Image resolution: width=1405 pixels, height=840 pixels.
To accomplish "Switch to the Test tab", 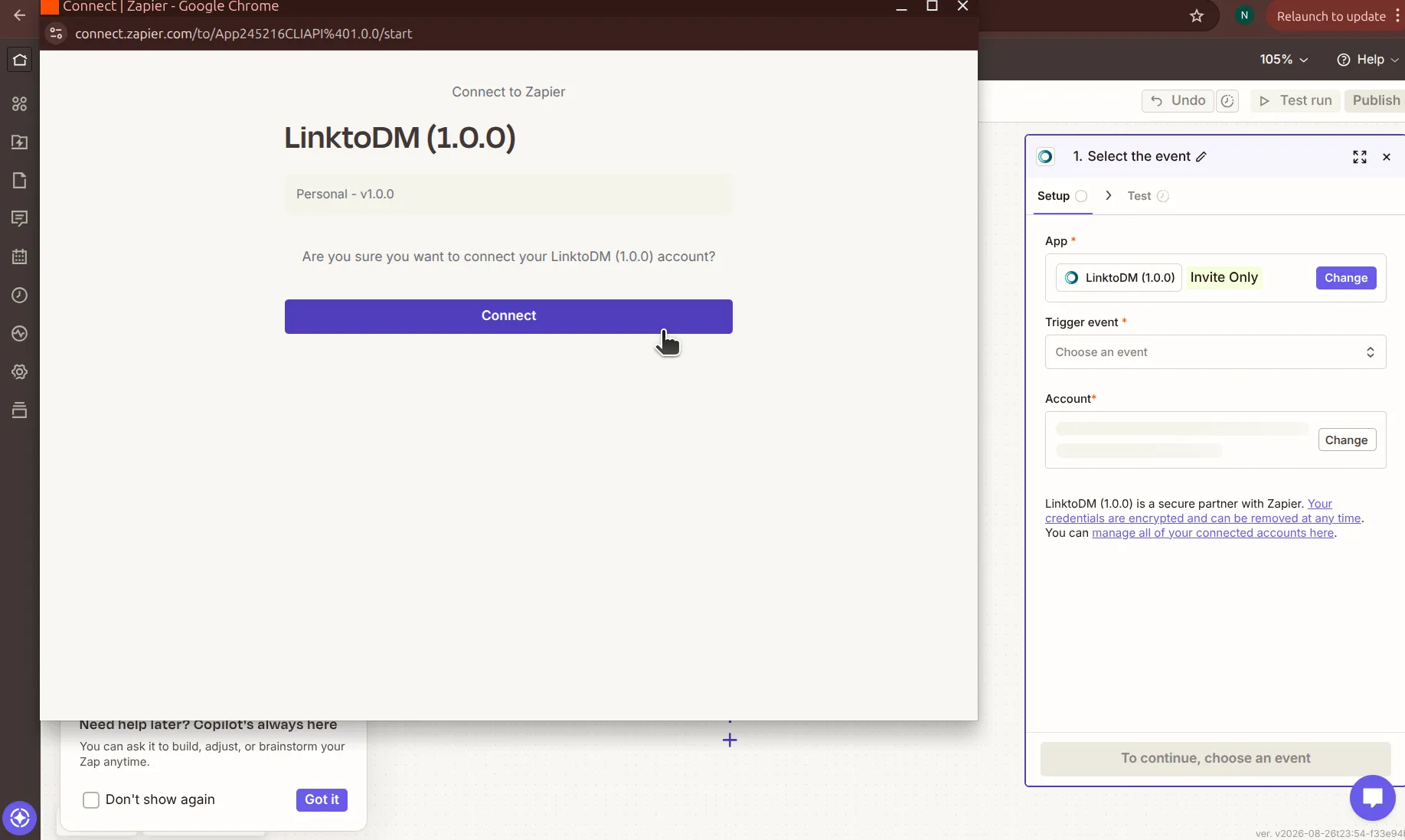I will click(1148, 196).
